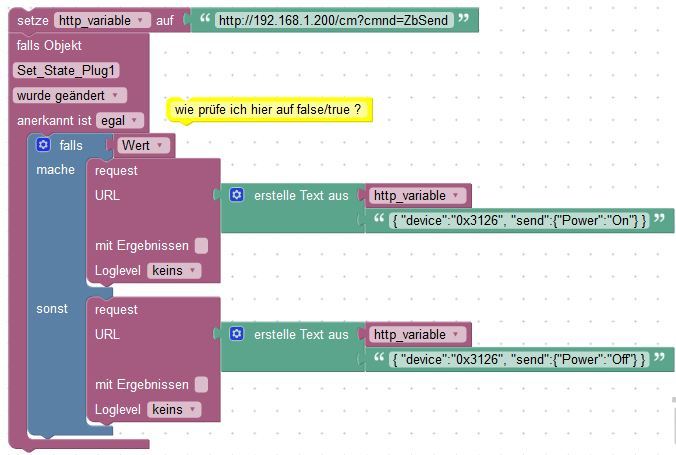Viewport: 676px width, 455px height.
Task: Click the 'anerkannt ist' label
Action: tap(54, 120)
